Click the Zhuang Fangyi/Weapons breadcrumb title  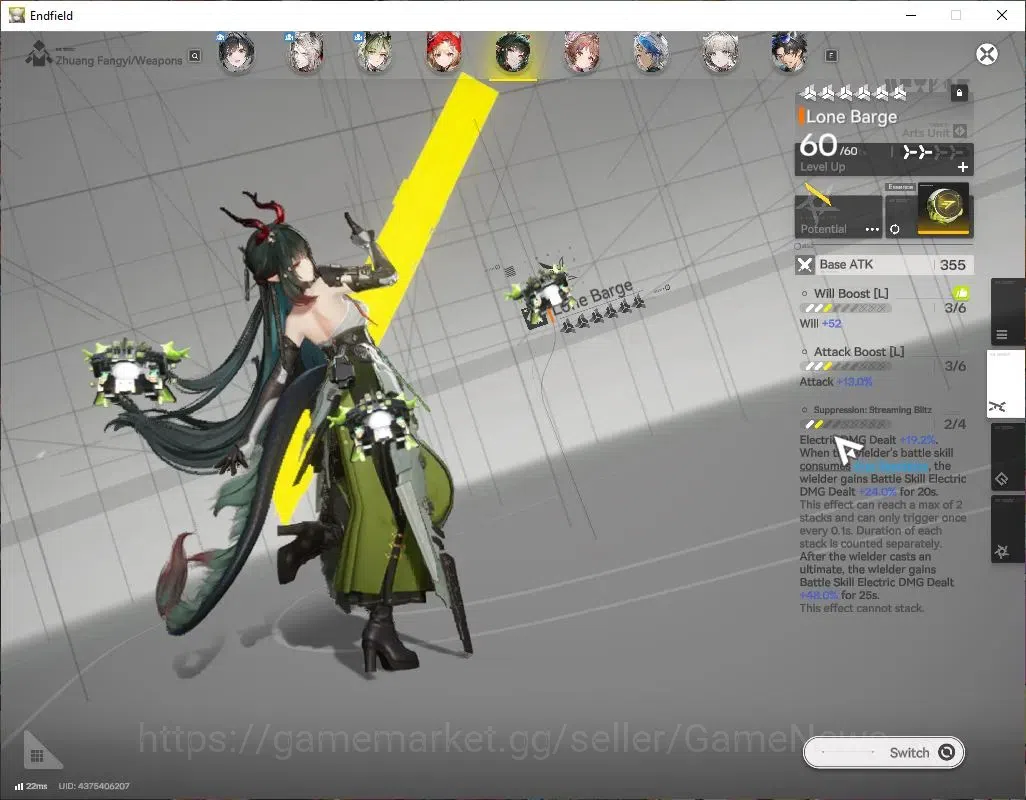tap(118, 60)
